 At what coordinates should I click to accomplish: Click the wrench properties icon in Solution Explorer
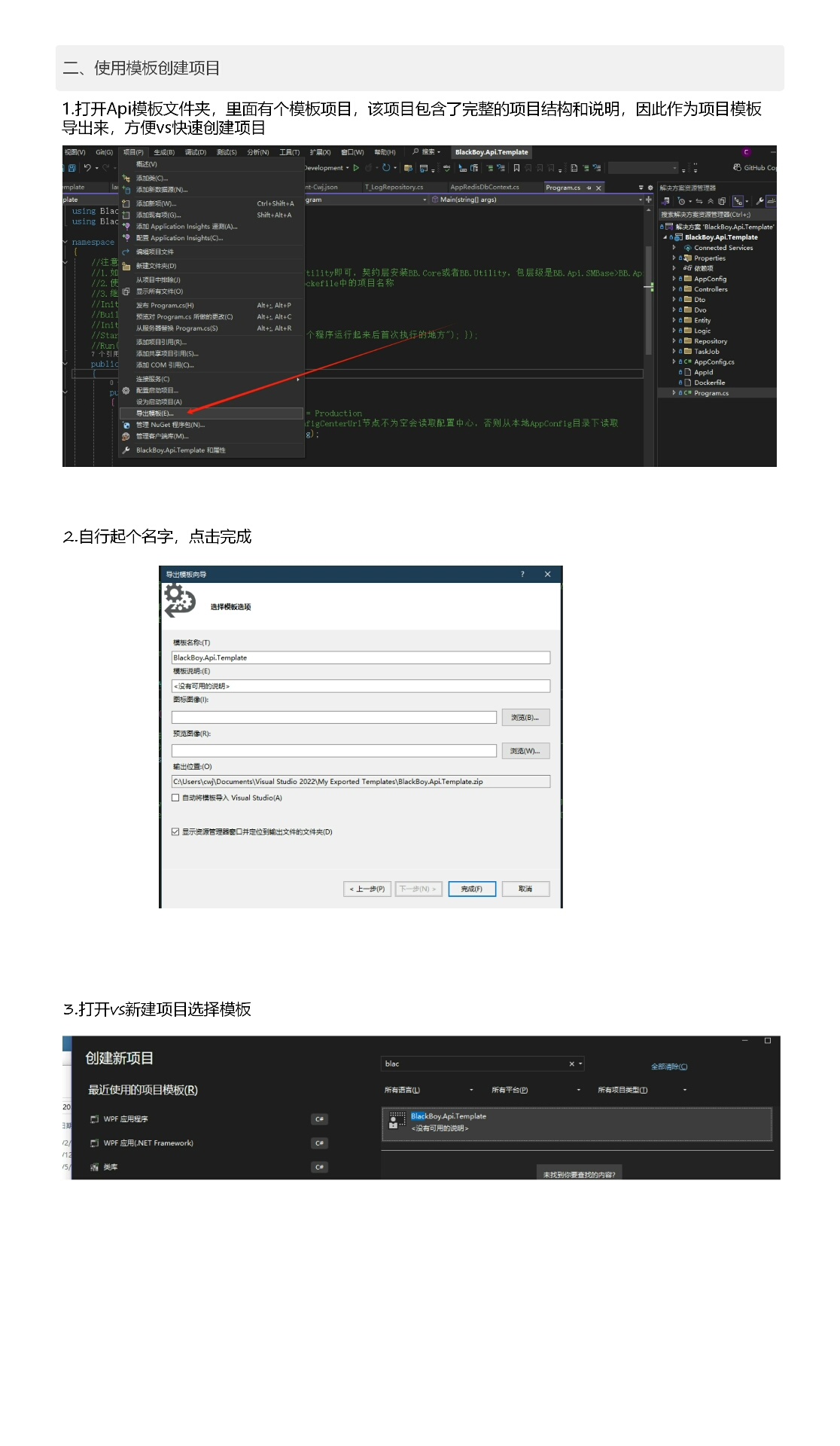click(x=759, y=201)
